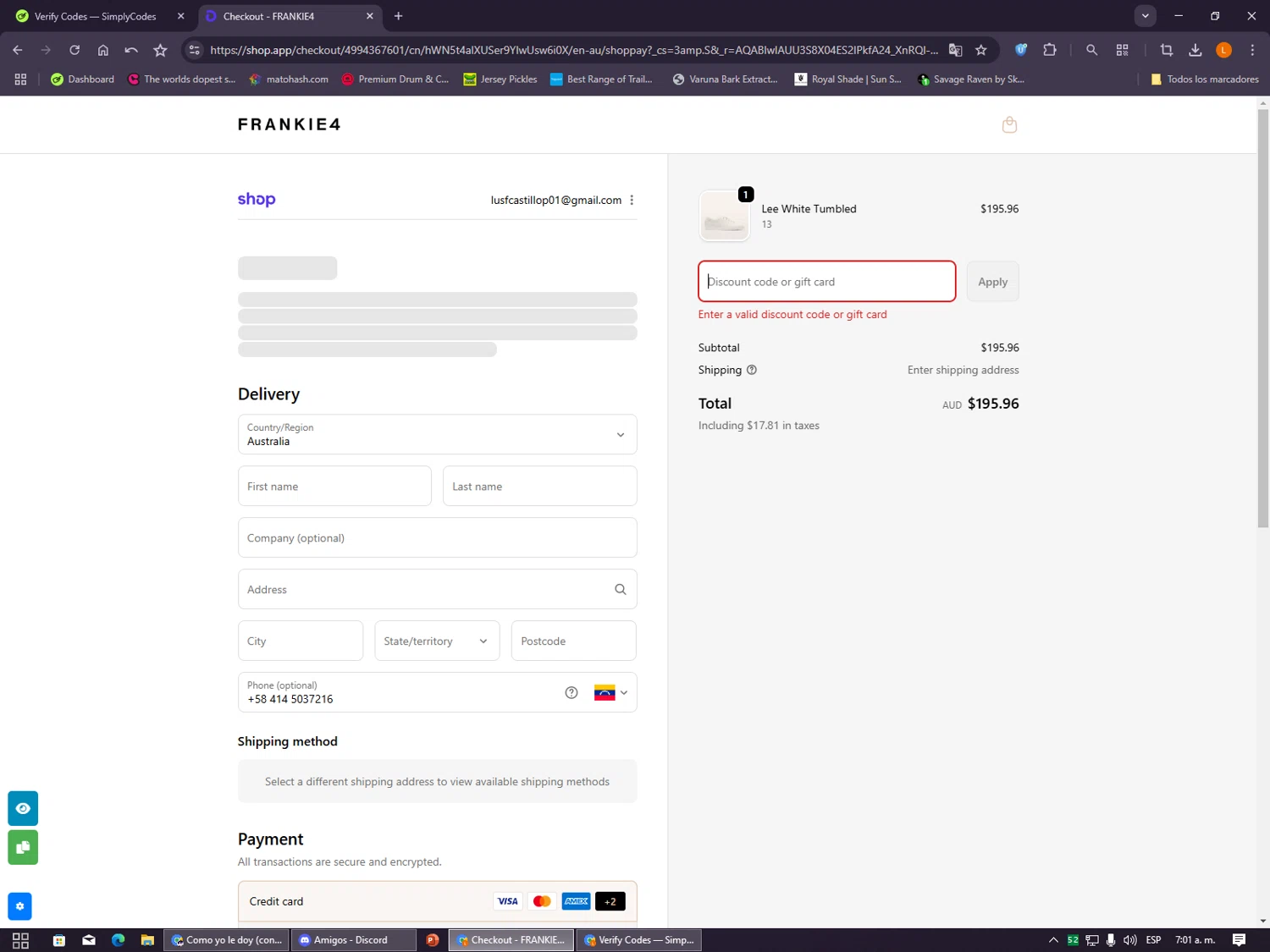Image resolution: width=1270 pixels, height=952 pixels.
Task: Open the apps grid in the bookmarks bar
Action: pyautogui.click(x=20, y=80)
